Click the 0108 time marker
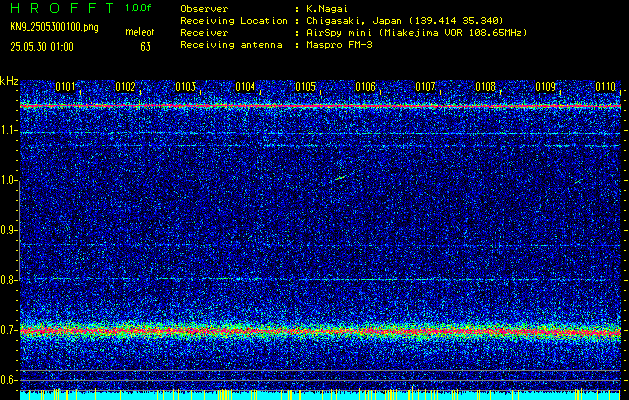Image resolution: width=629 pixels, height=400 pixels. 485,87
